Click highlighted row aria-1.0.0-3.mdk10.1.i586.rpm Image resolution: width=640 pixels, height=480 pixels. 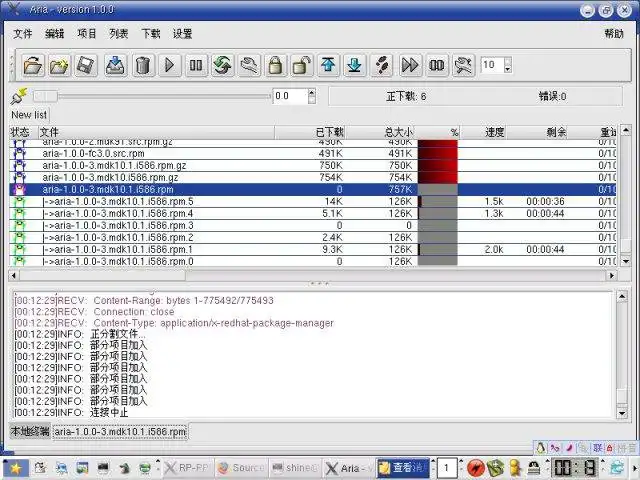pos(313,189)
